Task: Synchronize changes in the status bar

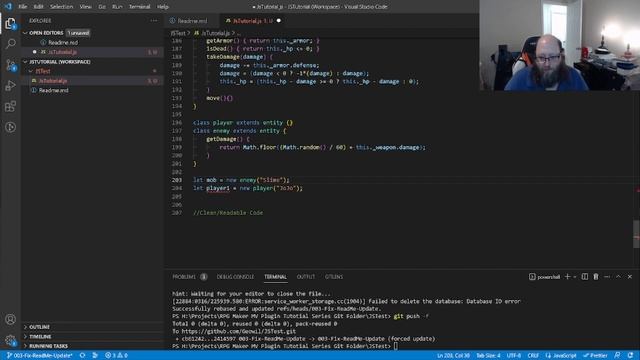Action: 82,356
